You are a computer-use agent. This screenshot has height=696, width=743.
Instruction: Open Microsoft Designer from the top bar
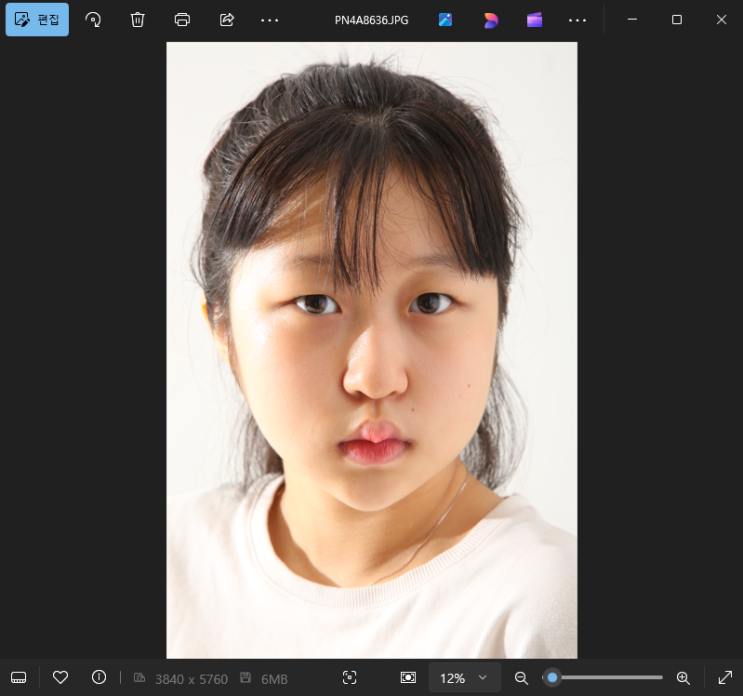(x=490, y=19)
